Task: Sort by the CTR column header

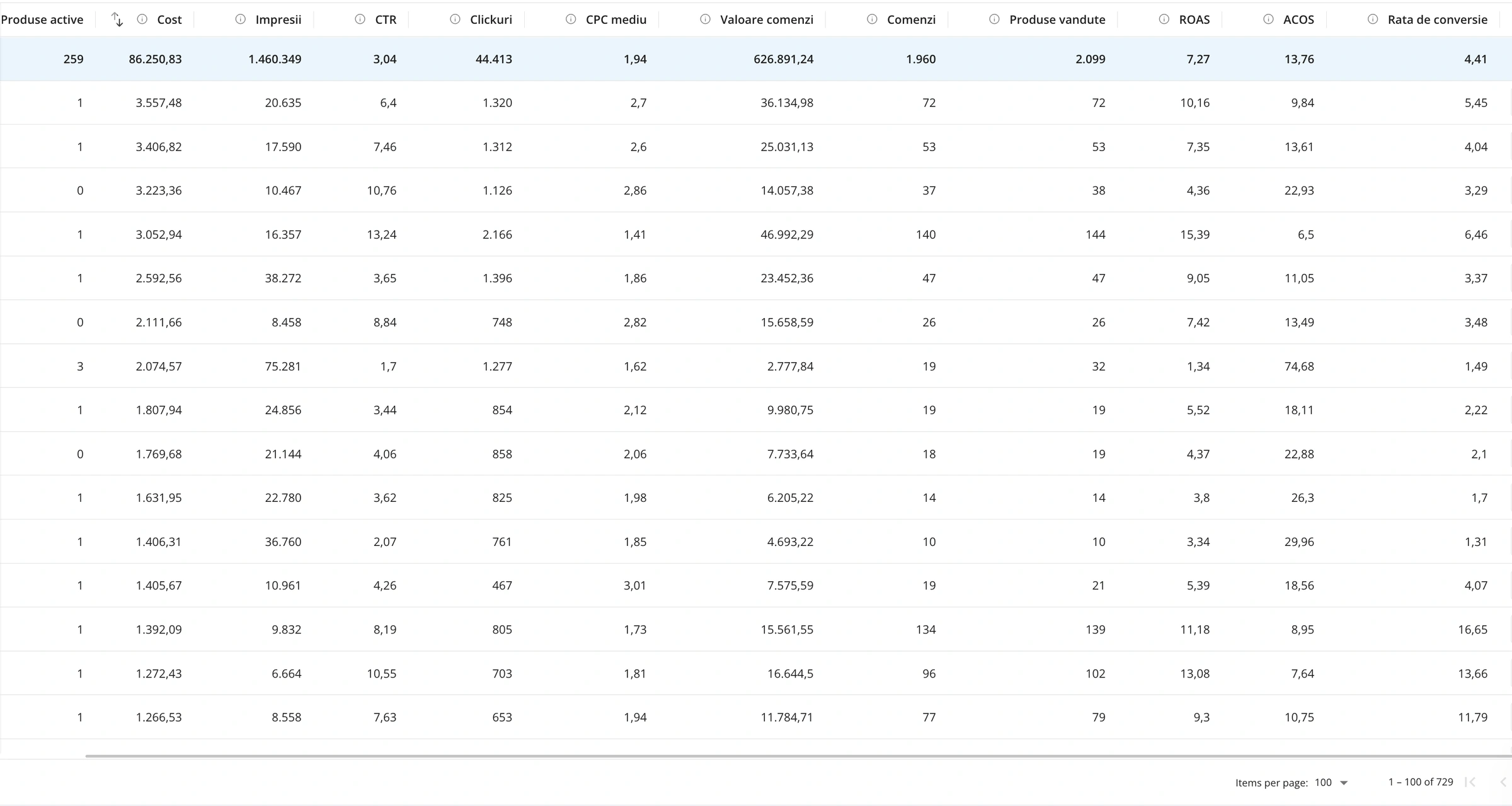Action: coord(386,20)
